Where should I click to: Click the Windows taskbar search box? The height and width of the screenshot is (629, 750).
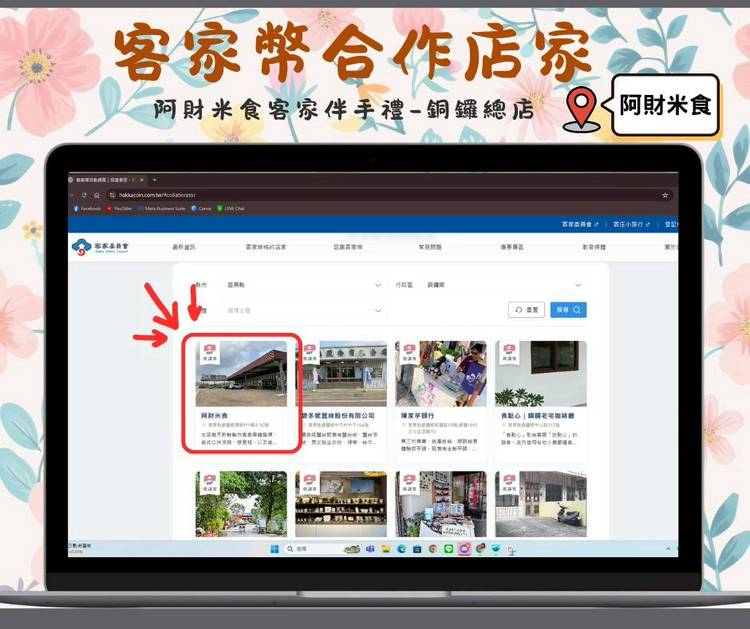tap(304, 548)
